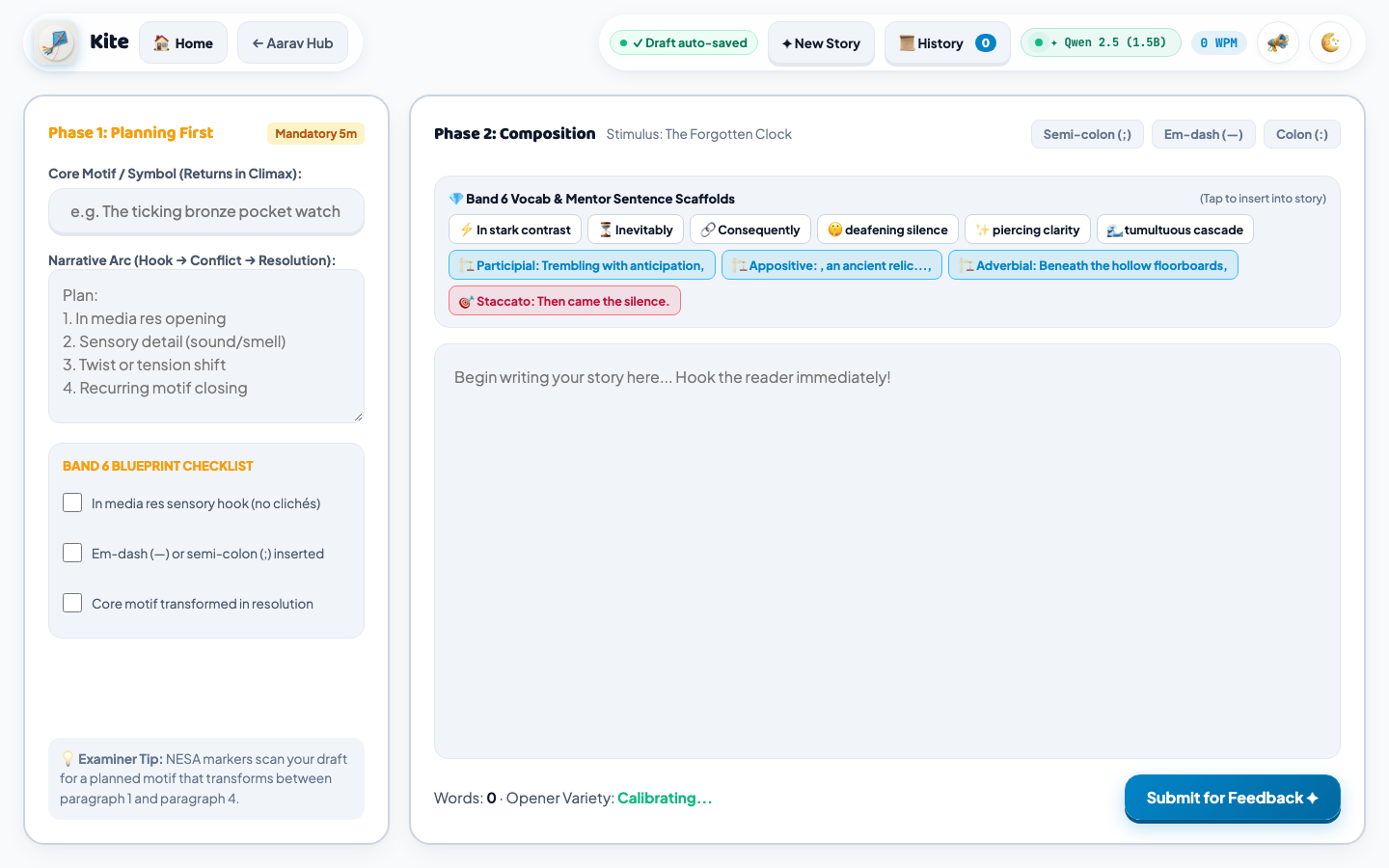Insert an Em-dash (—)
This screenshot has width=1389, height=868.
click(x=1204, y=134)
